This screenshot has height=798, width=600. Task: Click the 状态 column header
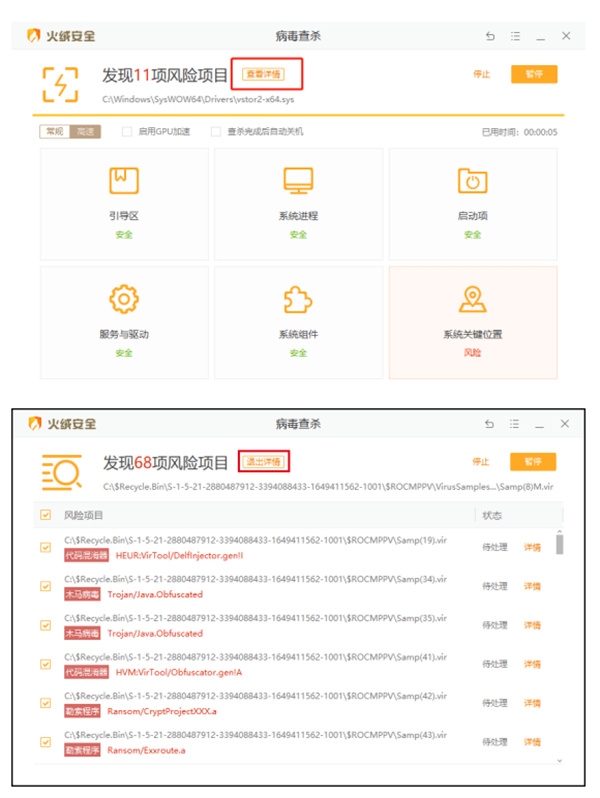coord(492,516)
